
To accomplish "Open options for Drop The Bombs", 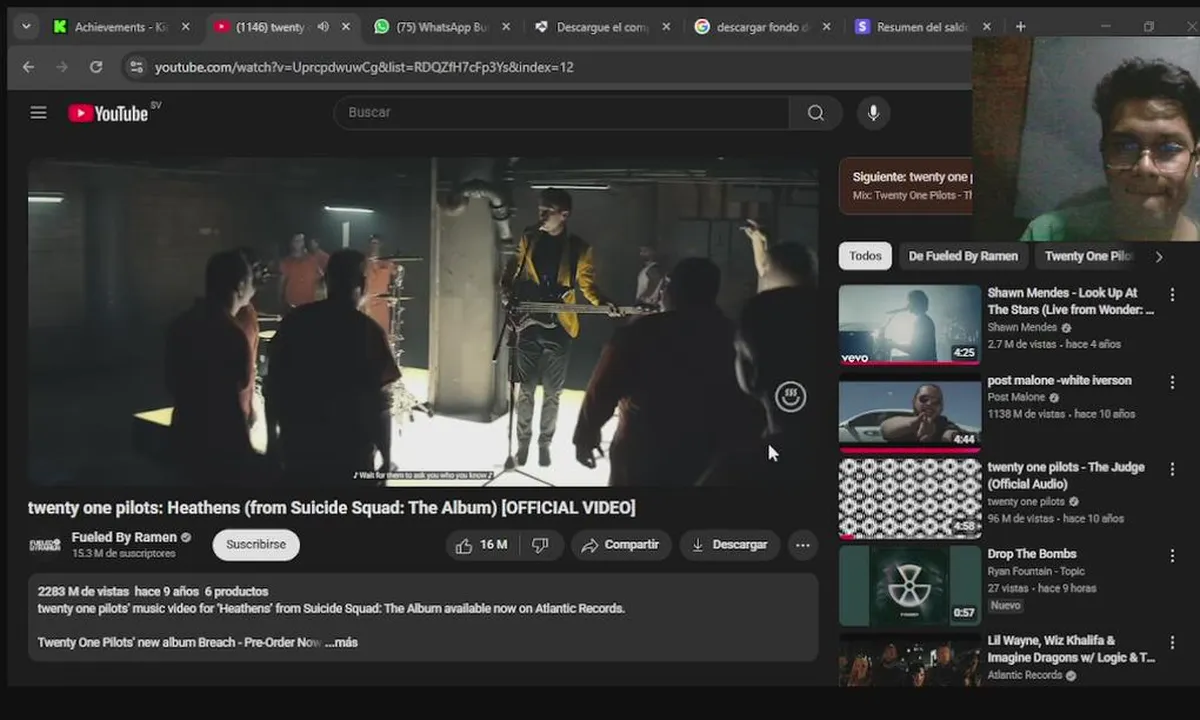I will point(1173,556).
